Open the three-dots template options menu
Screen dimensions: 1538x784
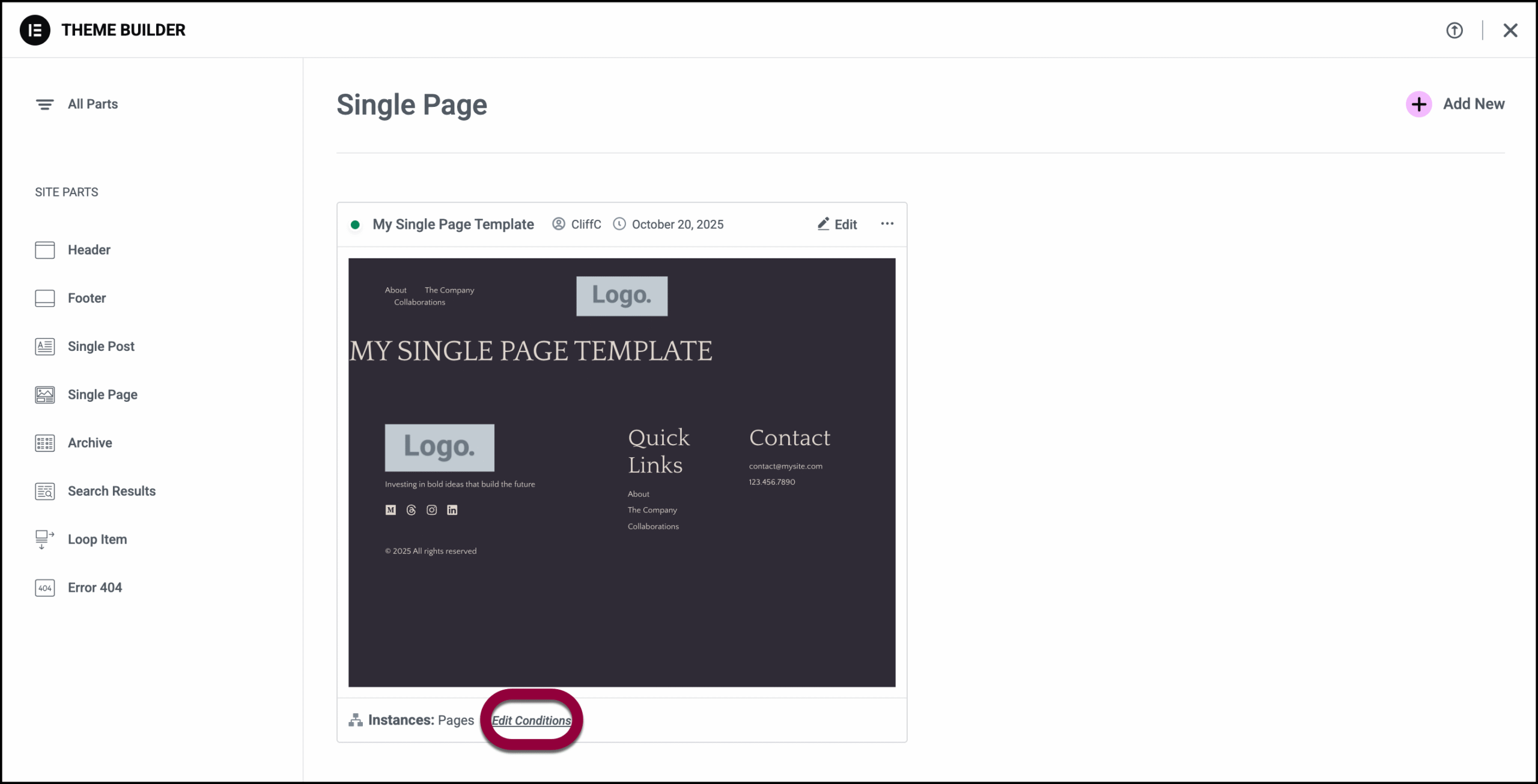tap(887, 224)
